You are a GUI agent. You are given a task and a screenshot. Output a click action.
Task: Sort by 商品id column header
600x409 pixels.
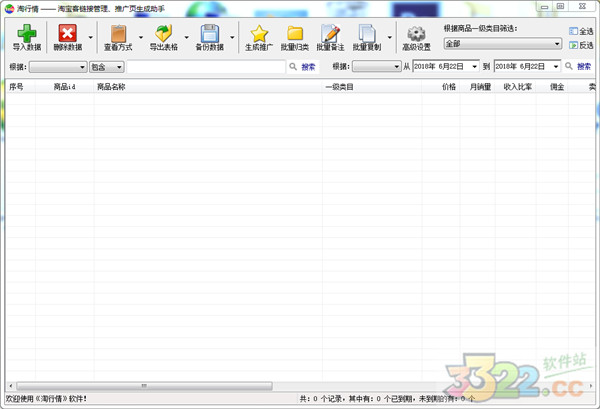pyautogui.click(x=64, y=87)
